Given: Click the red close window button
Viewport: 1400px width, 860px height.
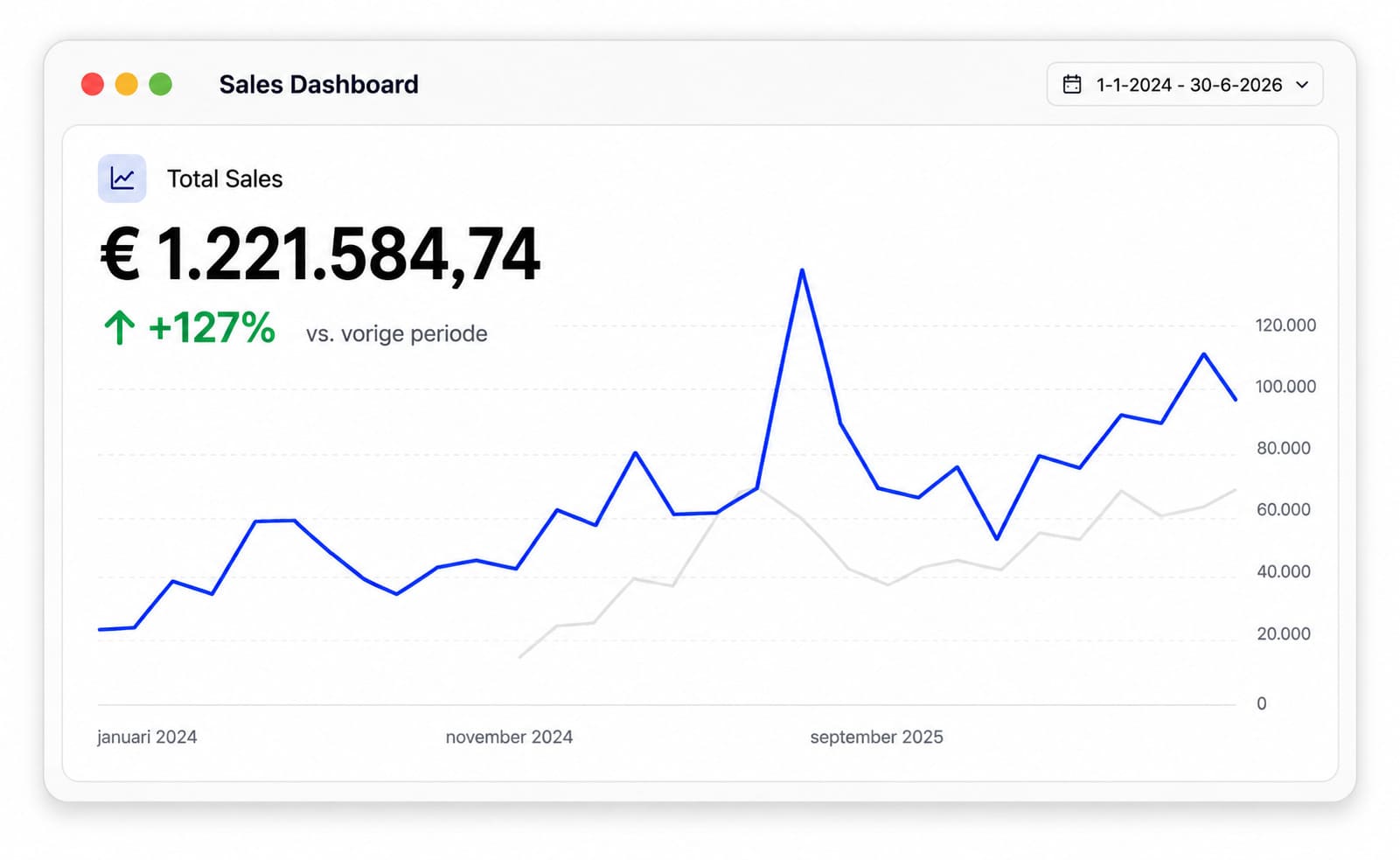Looking at the screenshot, I should pos(93,84).
